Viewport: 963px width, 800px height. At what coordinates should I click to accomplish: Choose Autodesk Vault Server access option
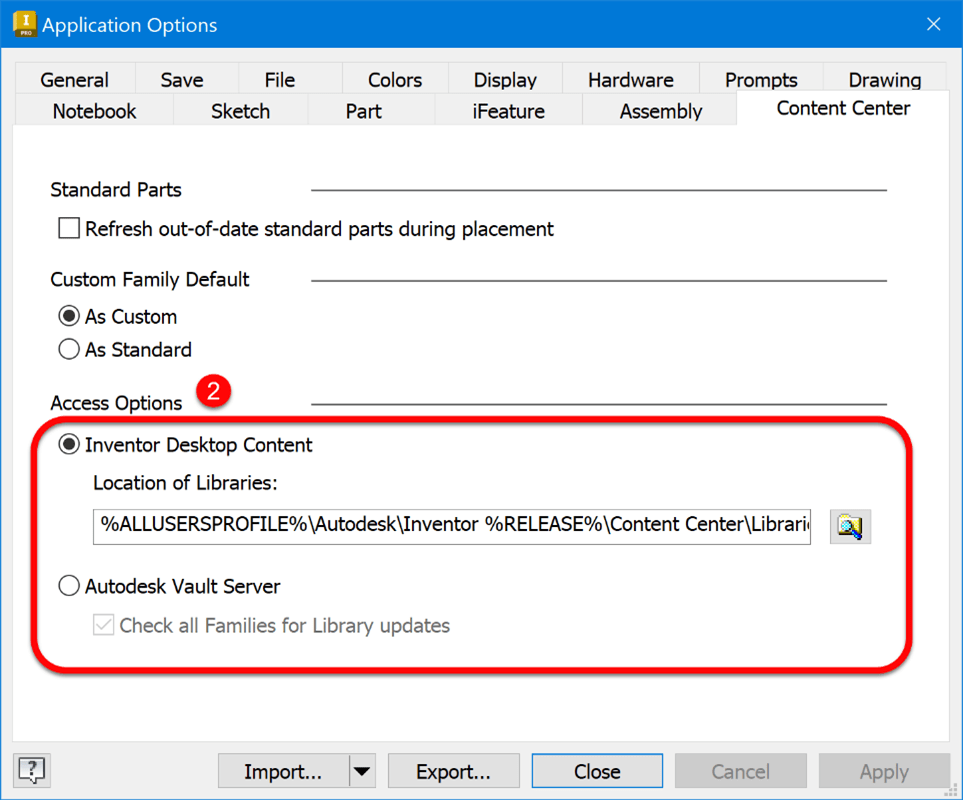(x=69, y=586)
